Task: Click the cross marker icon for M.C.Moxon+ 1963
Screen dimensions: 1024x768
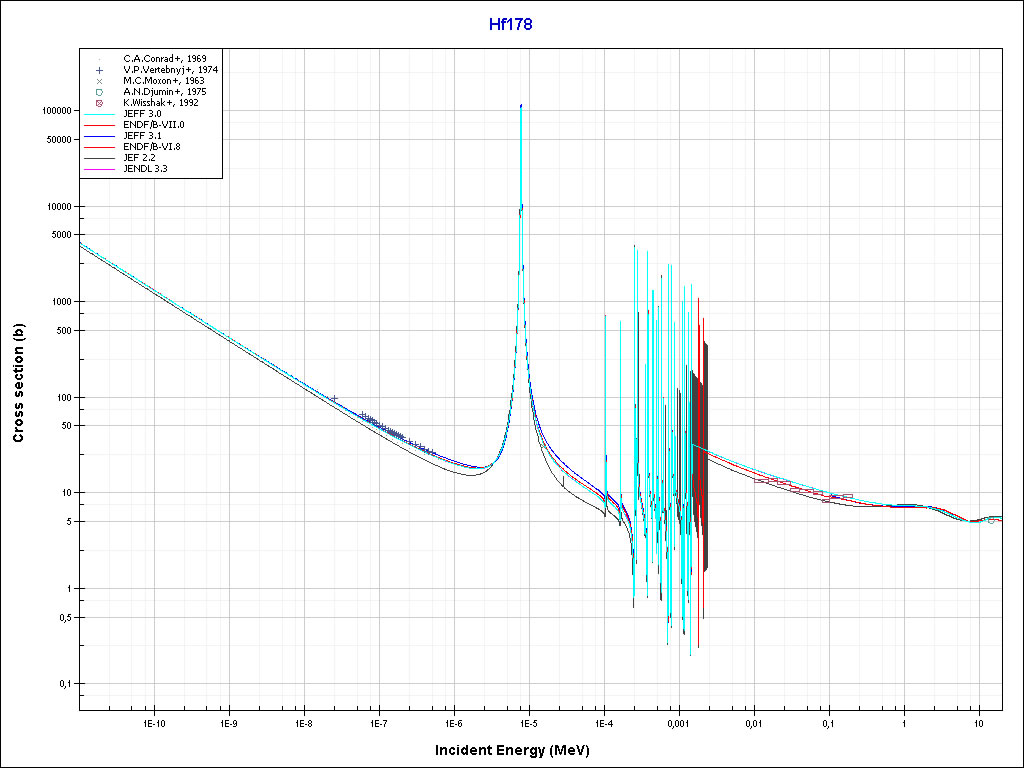Action: coord(100,81)
